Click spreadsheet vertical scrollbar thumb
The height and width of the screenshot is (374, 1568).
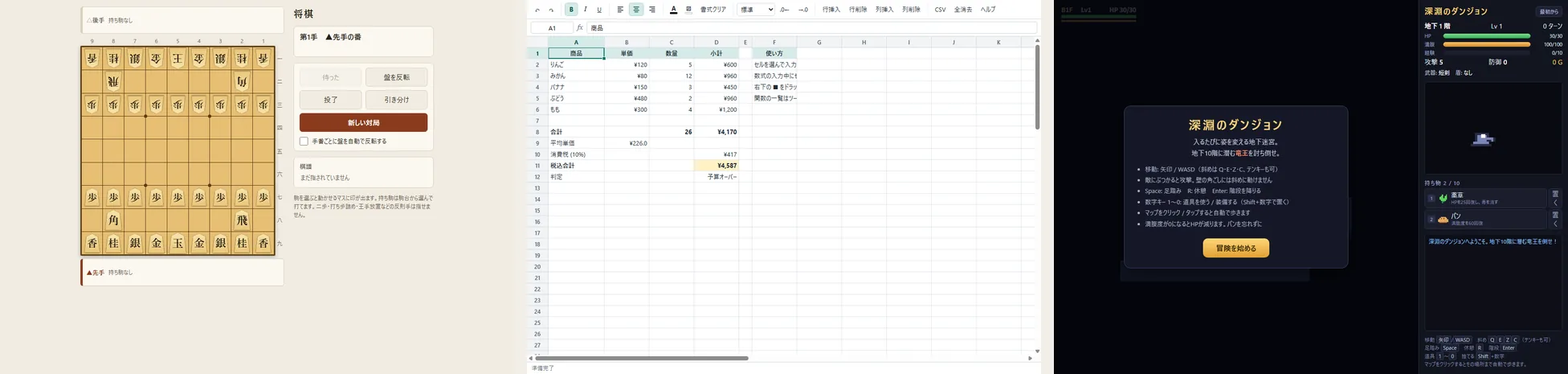coord(1037,87)
